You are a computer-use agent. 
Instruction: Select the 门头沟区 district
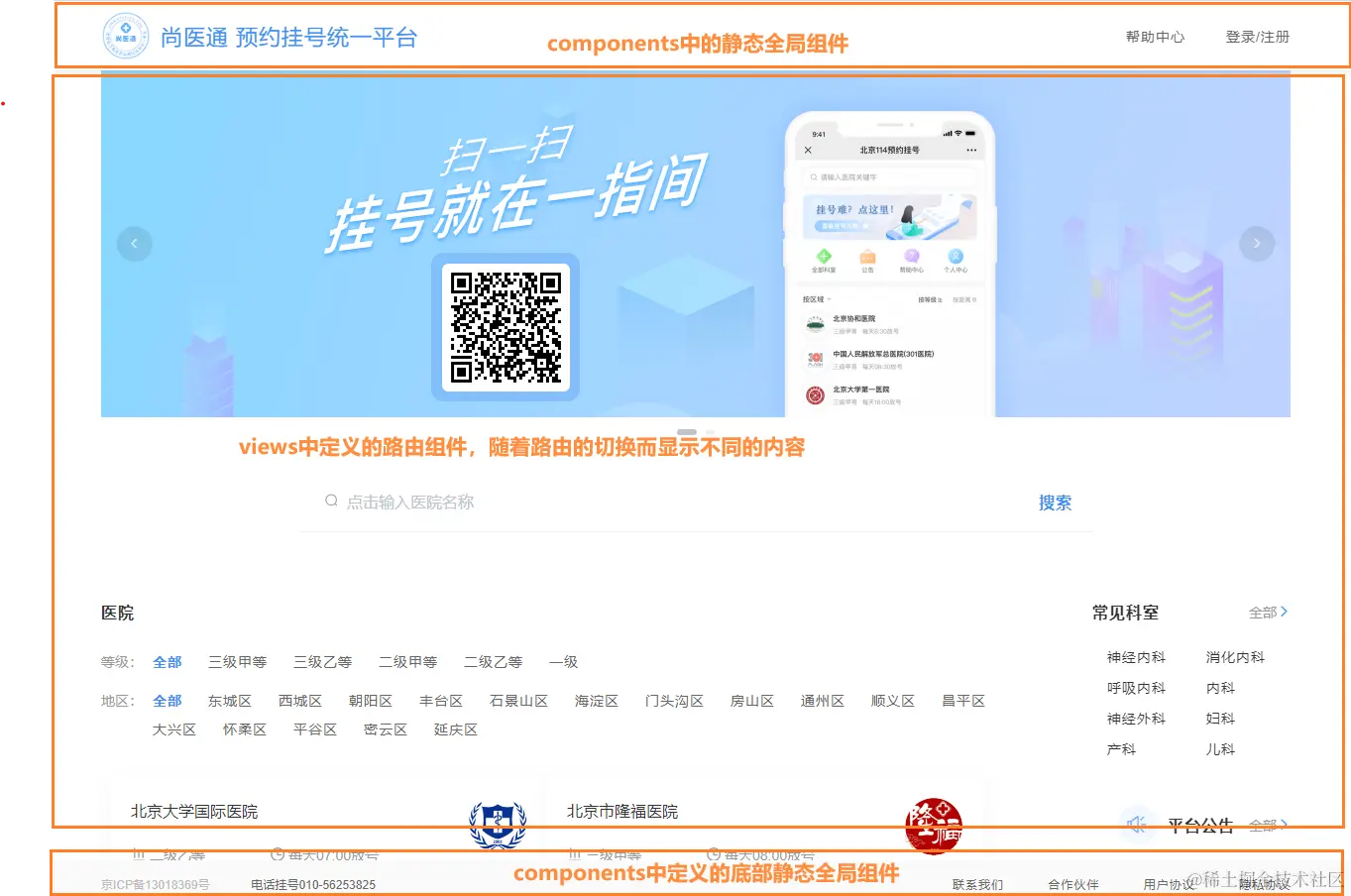[674, 701]
